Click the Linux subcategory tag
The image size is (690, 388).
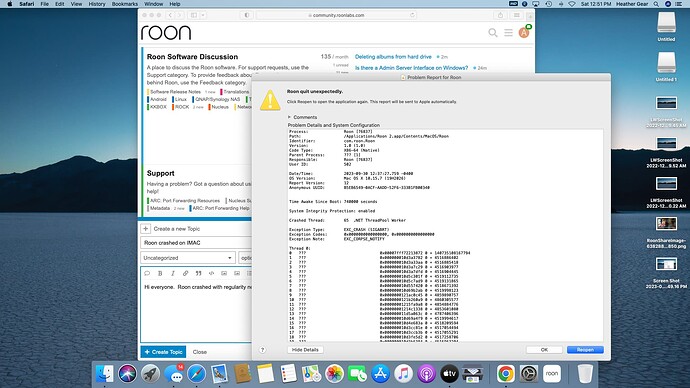point(181,99)
